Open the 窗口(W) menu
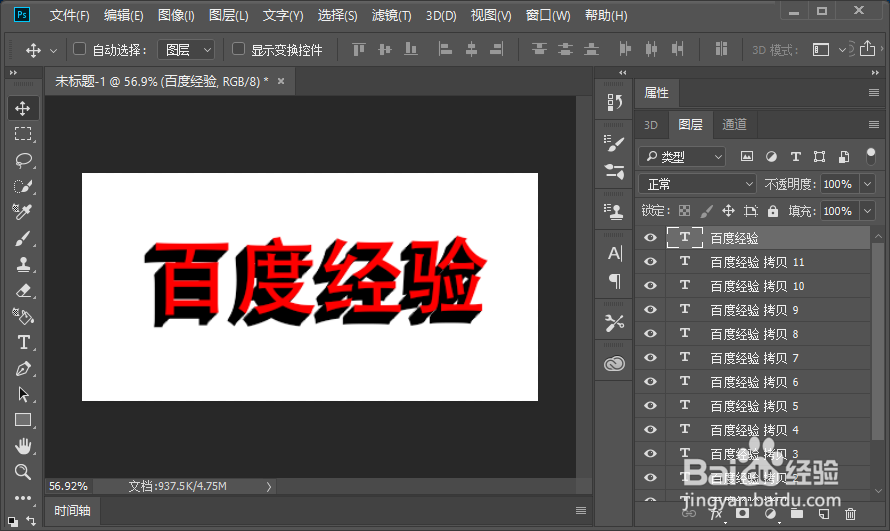This screenshot has height=531, width=890. pos(548,15)
